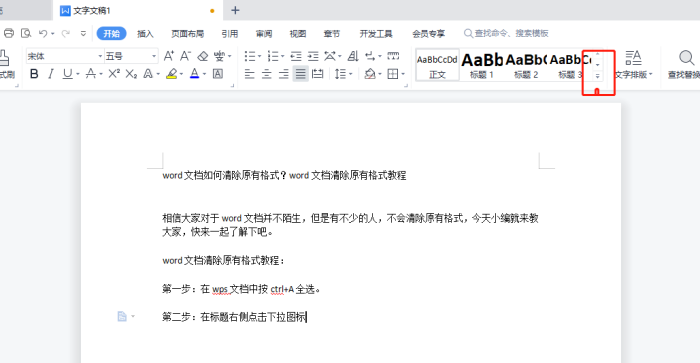Expand the styles gallery dropdown arrow
The width and height of the screenshot is (700, 363).
coord(598,76)
